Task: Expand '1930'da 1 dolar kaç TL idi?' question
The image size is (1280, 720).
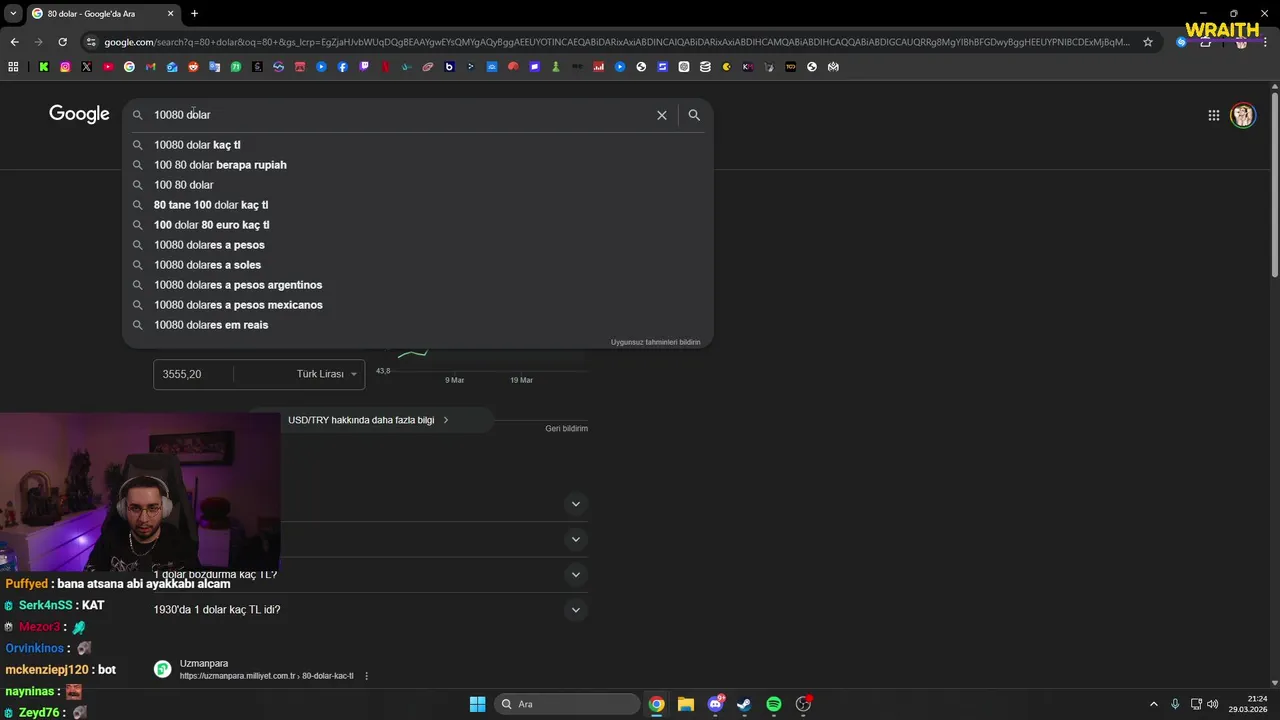Action: [575, 610]
